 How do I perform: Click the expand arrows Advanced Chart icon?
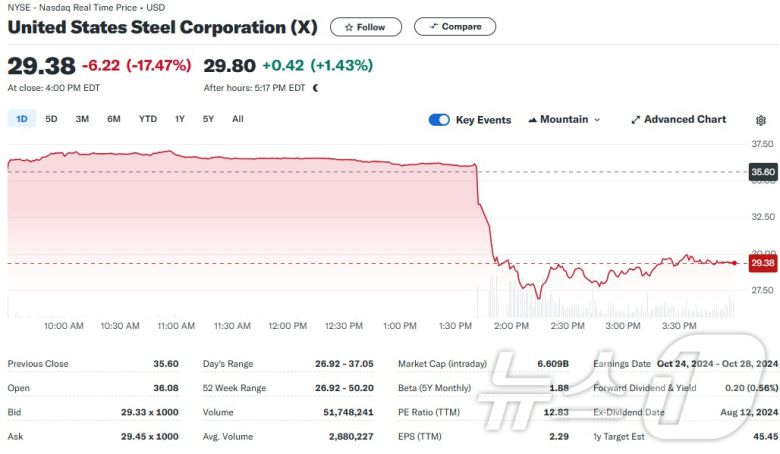tap(635, 120)
